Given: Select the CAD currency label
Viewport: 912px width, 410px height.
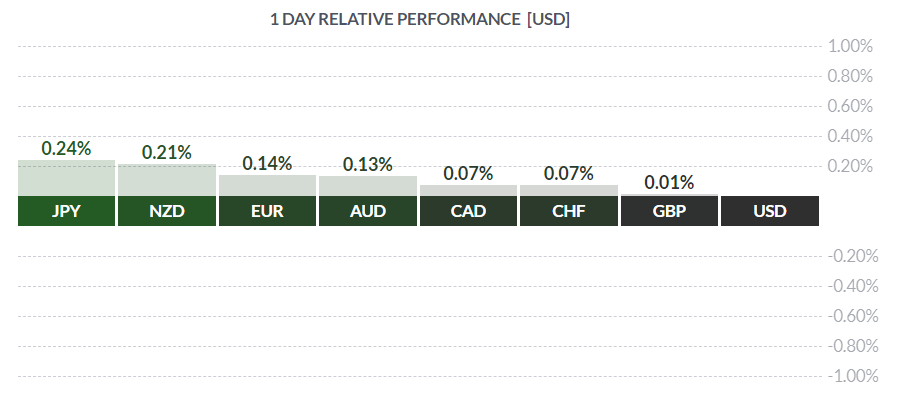Looking at the screenshot, I should pyautogui.click(x=468, y=211).
